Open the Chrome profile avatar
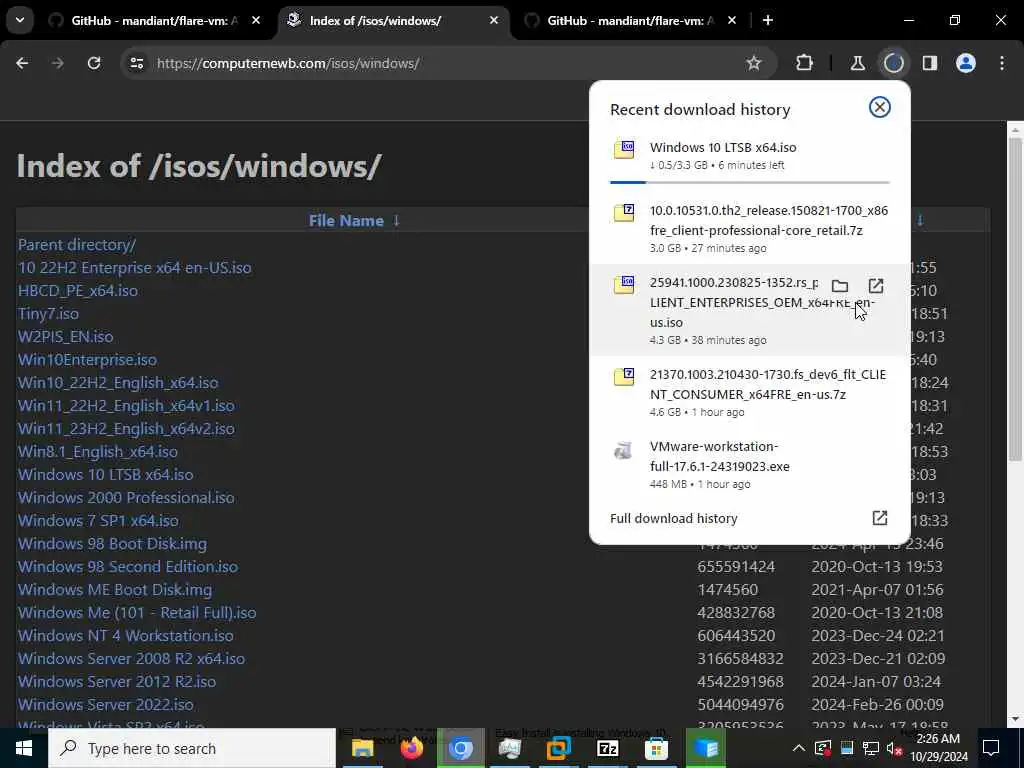Screen dimensions: 1024x768 pos(966,63)
